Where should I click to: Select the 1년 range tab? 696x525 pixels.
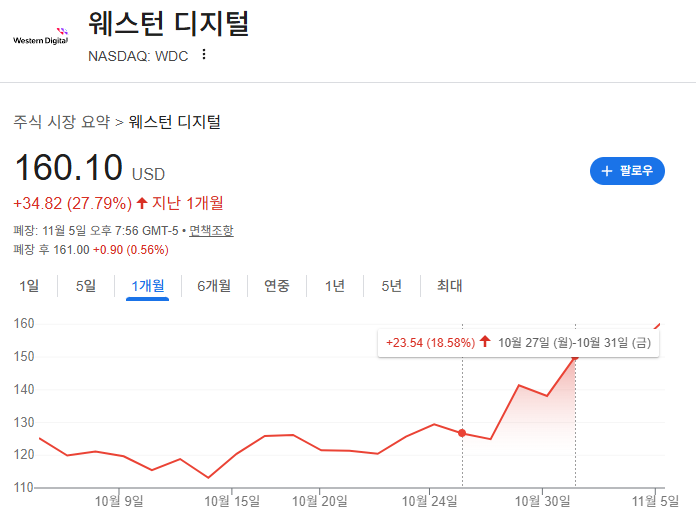[x=334, y=286]
